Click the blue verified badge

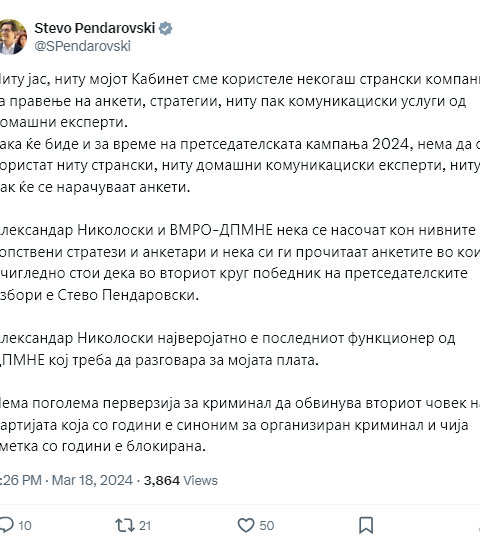(166, 29)
